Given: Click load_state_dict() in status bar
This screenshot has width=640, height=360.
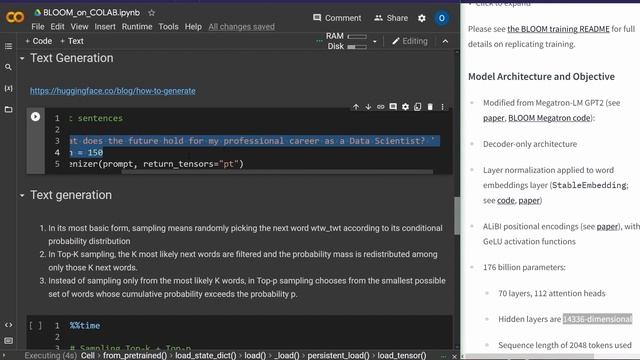Looking at the screenshot, I should pos(206,356).
